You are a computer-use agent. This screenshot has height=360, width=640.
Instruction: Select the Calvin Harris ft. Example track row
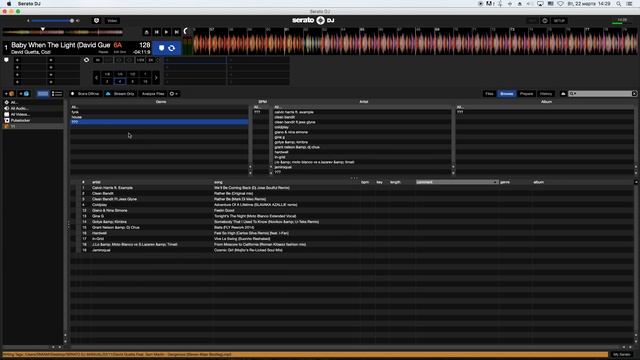(x=352, y=188)
